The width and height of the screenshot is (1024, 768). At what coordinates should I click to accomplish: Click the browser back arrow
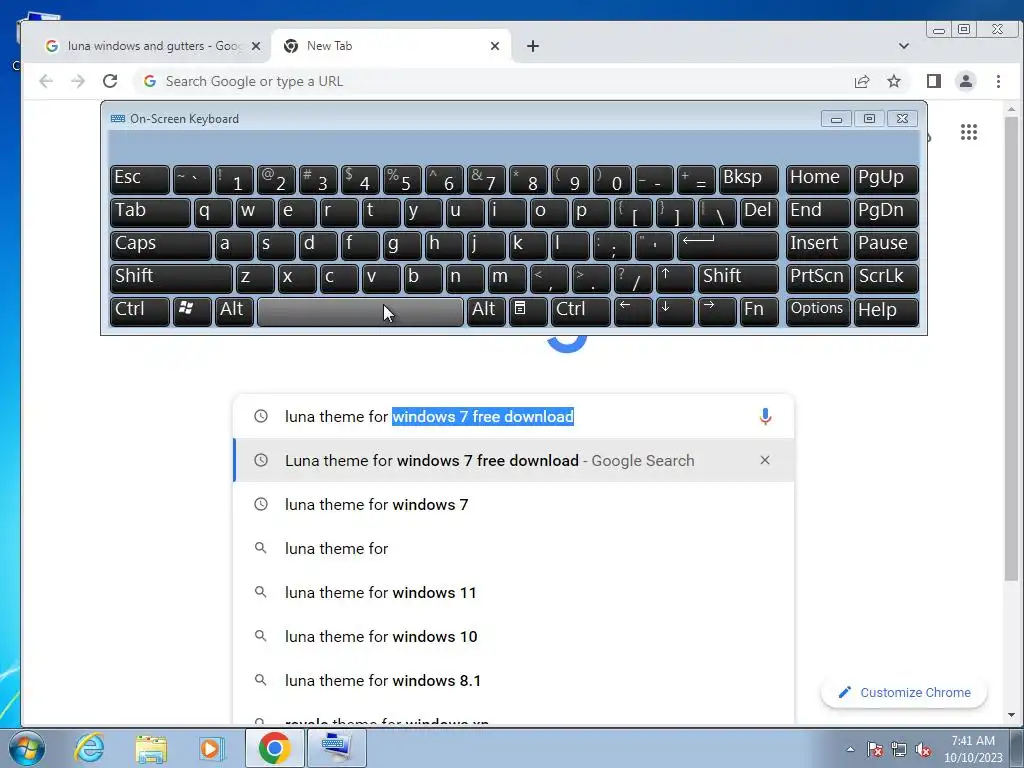point(46,81)
